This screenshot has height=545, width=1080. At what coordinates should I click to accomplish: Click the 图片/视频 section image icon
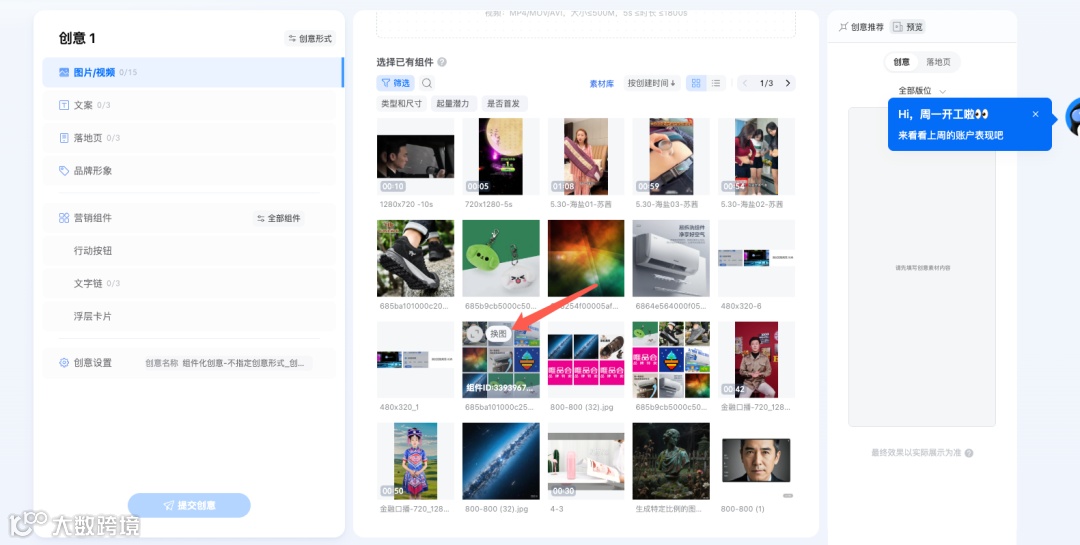coord(64,72)
